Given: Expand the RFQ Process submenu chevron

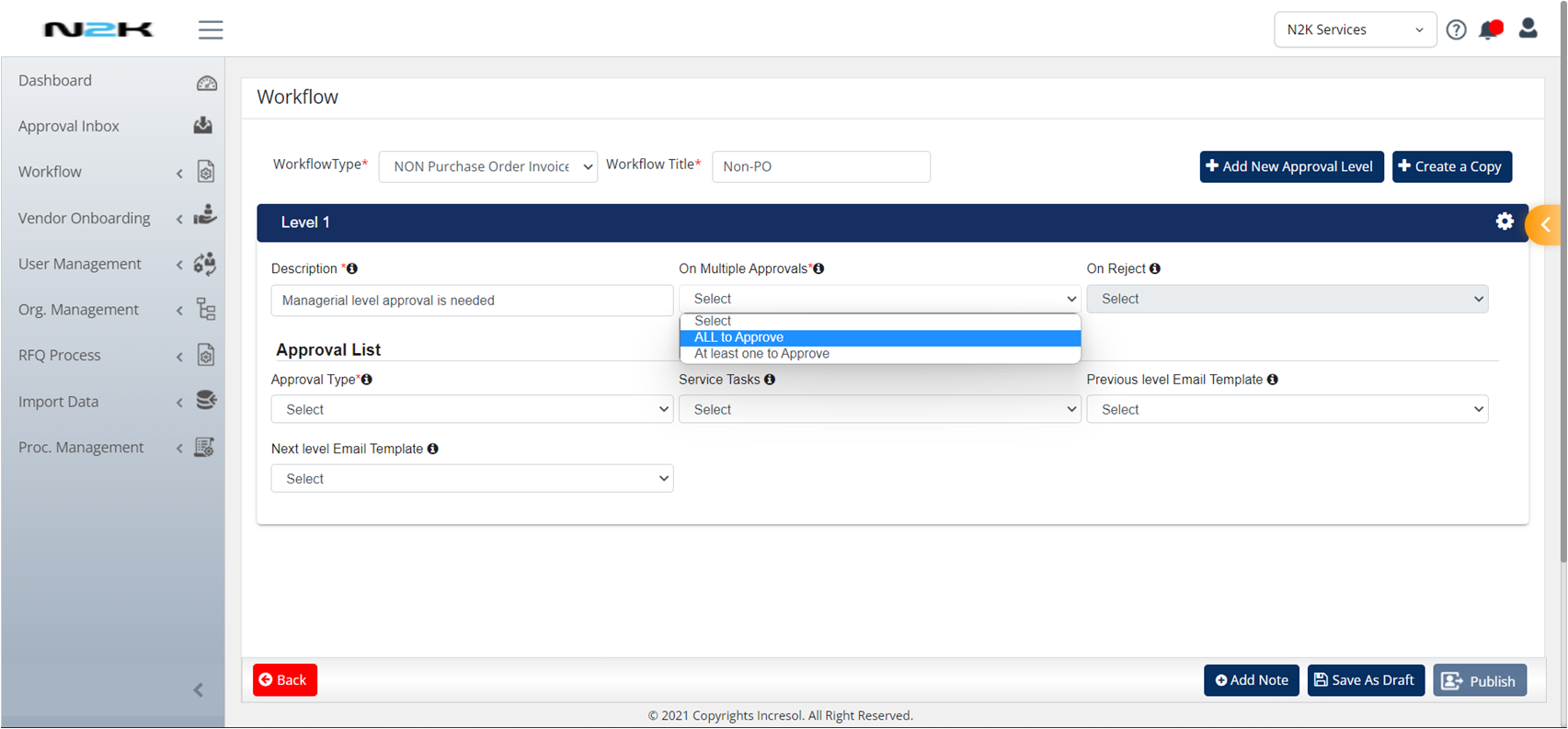Looking at the screenshot, I should tap(179, 357).
